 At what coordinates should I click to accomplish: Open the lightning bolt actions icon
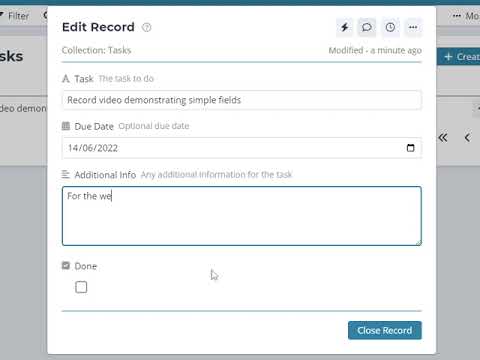click(x=345, y=27)
